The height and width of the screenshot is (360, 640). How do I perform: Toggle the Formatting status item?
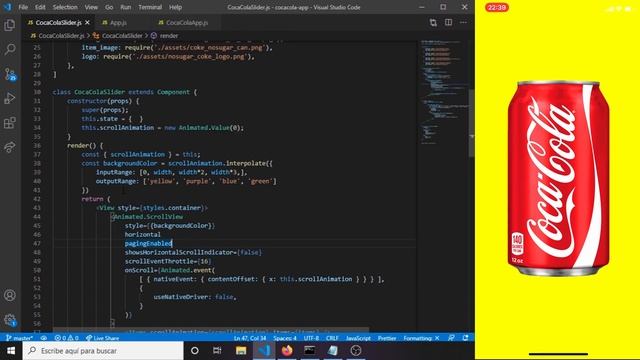pos(421,338)
